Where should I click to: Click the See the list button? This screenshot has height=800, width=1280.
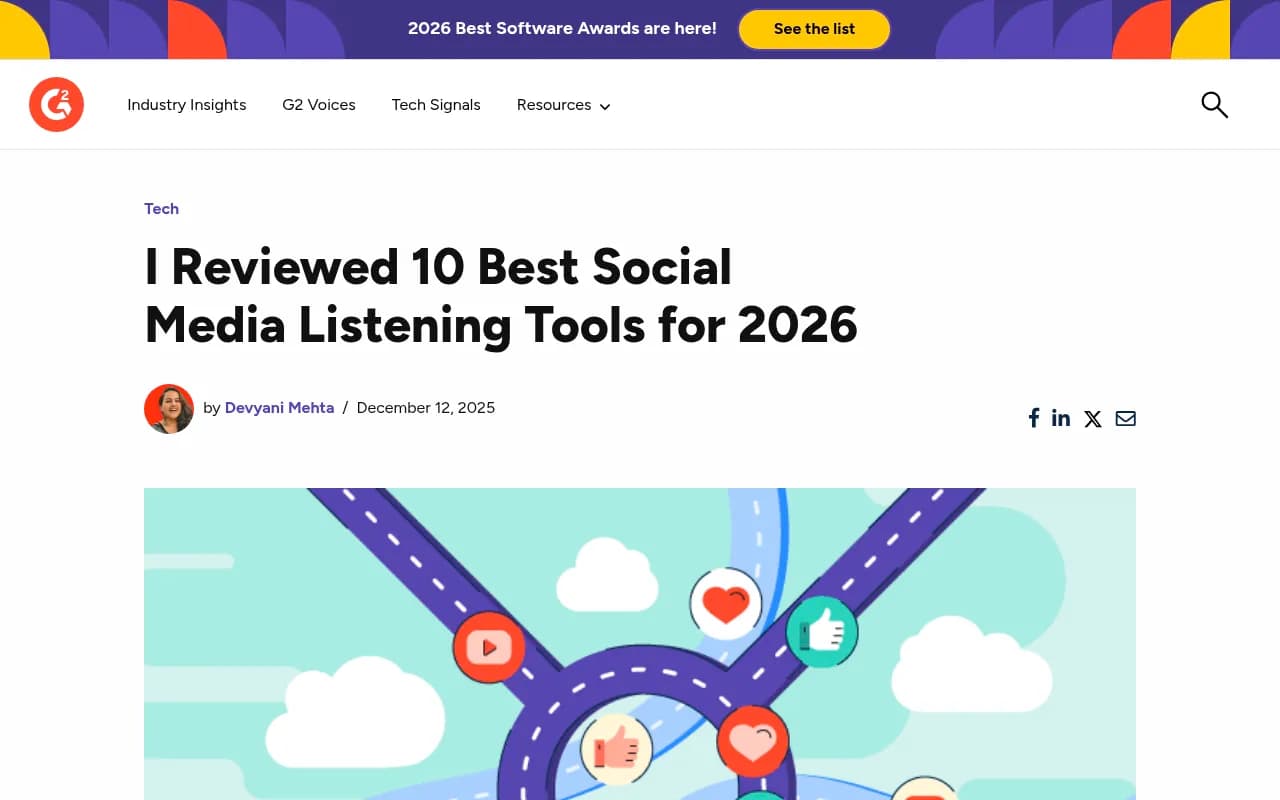(x=814, y=29)
